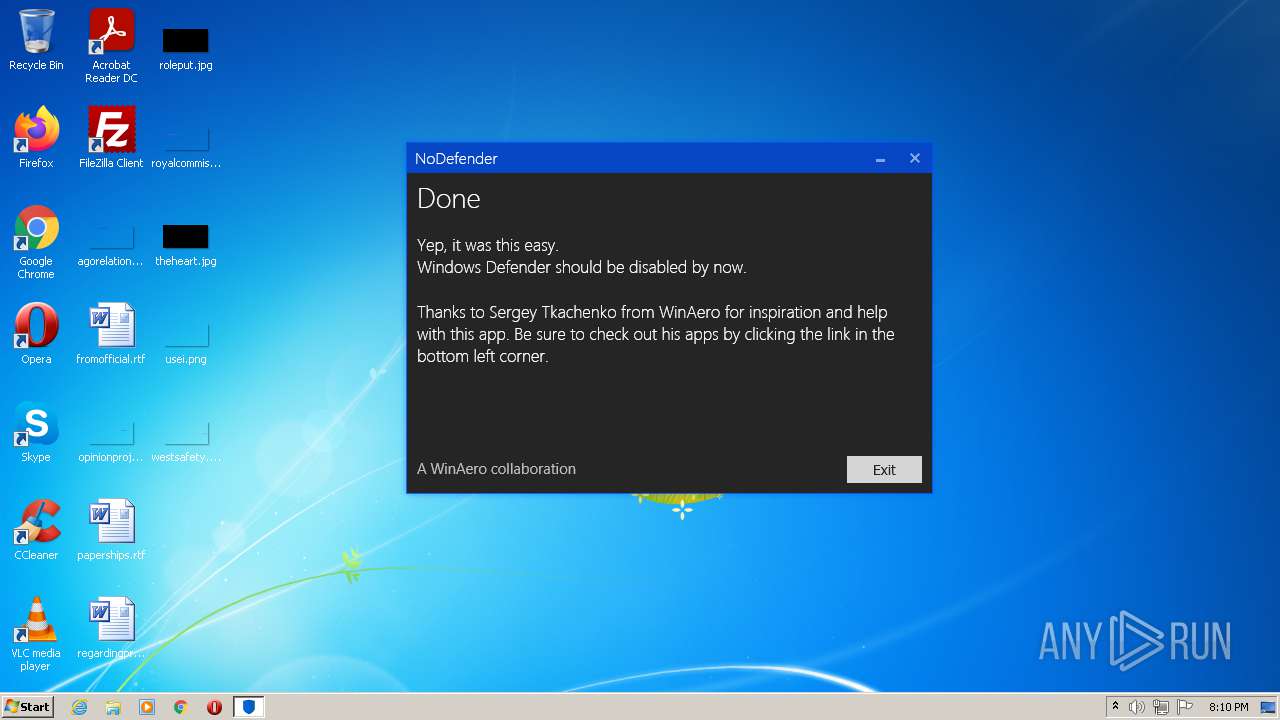This screenshot has width=1280, height=720.
Task: Open the network tray icon
Action: [x=1161, y=707]
